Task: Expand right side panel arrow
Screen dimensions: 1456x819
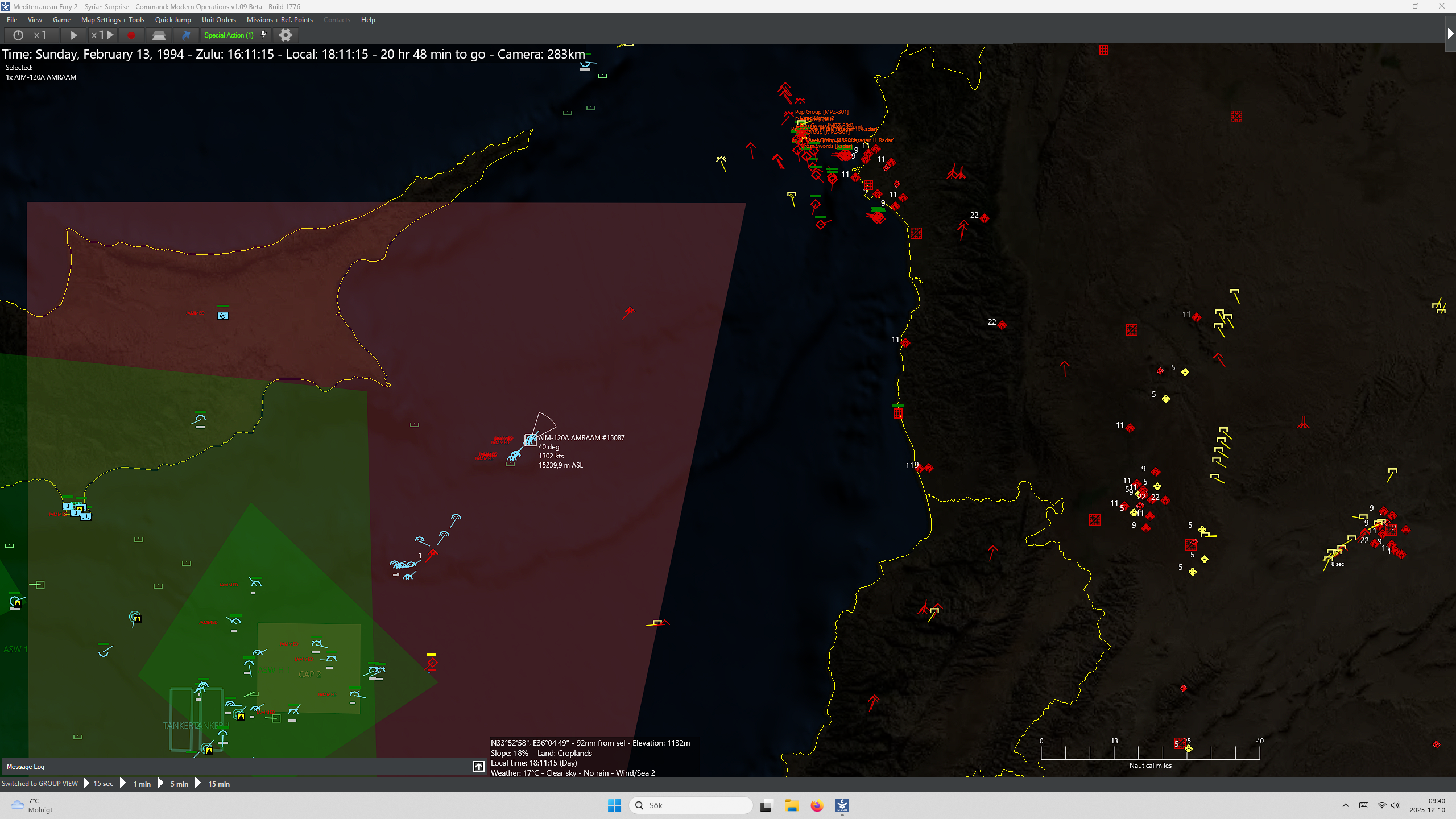Action: click(1450, 34)
